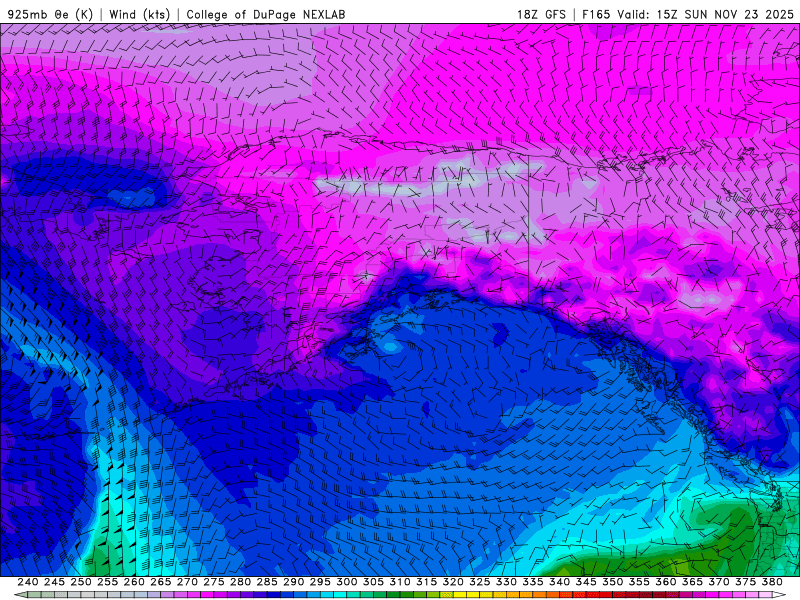Click the right arrow end of the colorbar
800x600 pixels.
tap(779, 595)
